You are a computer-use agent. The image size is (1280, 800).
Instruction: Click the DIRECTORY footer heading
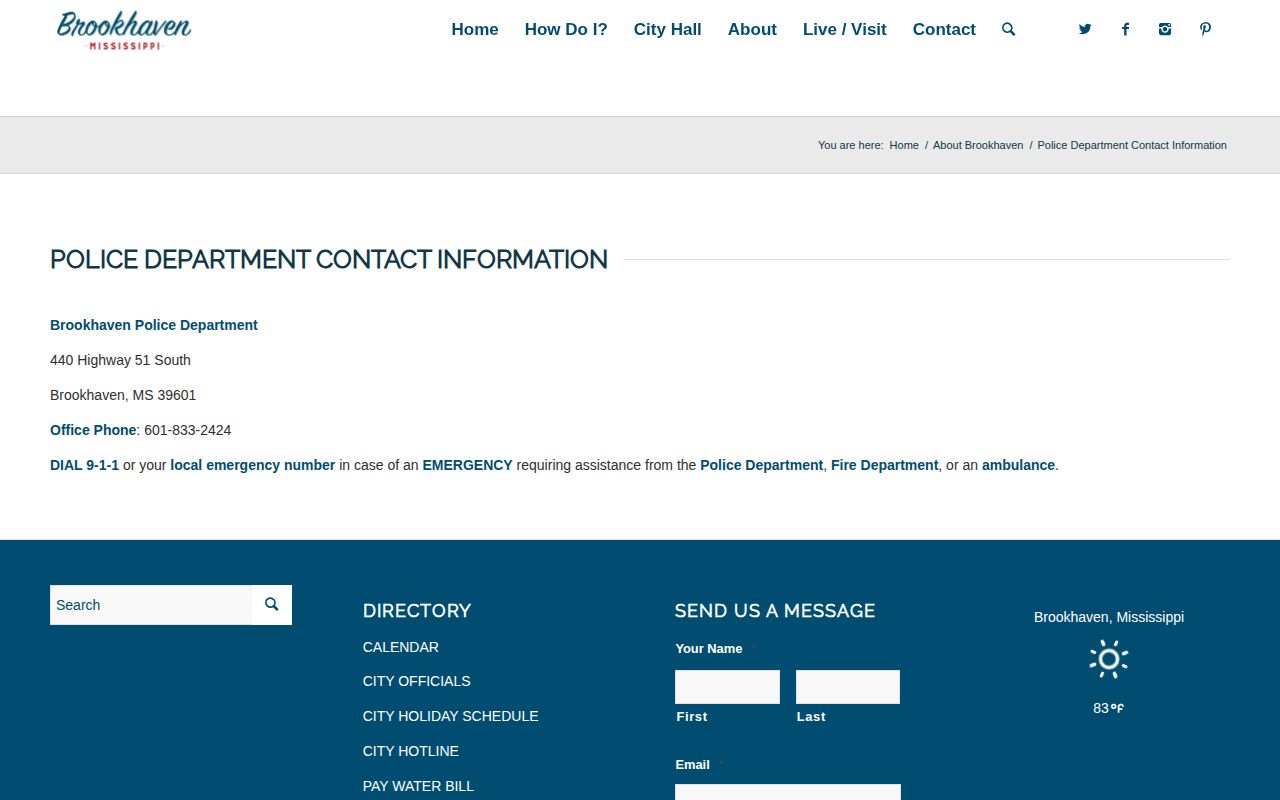[x=417, y=611]
